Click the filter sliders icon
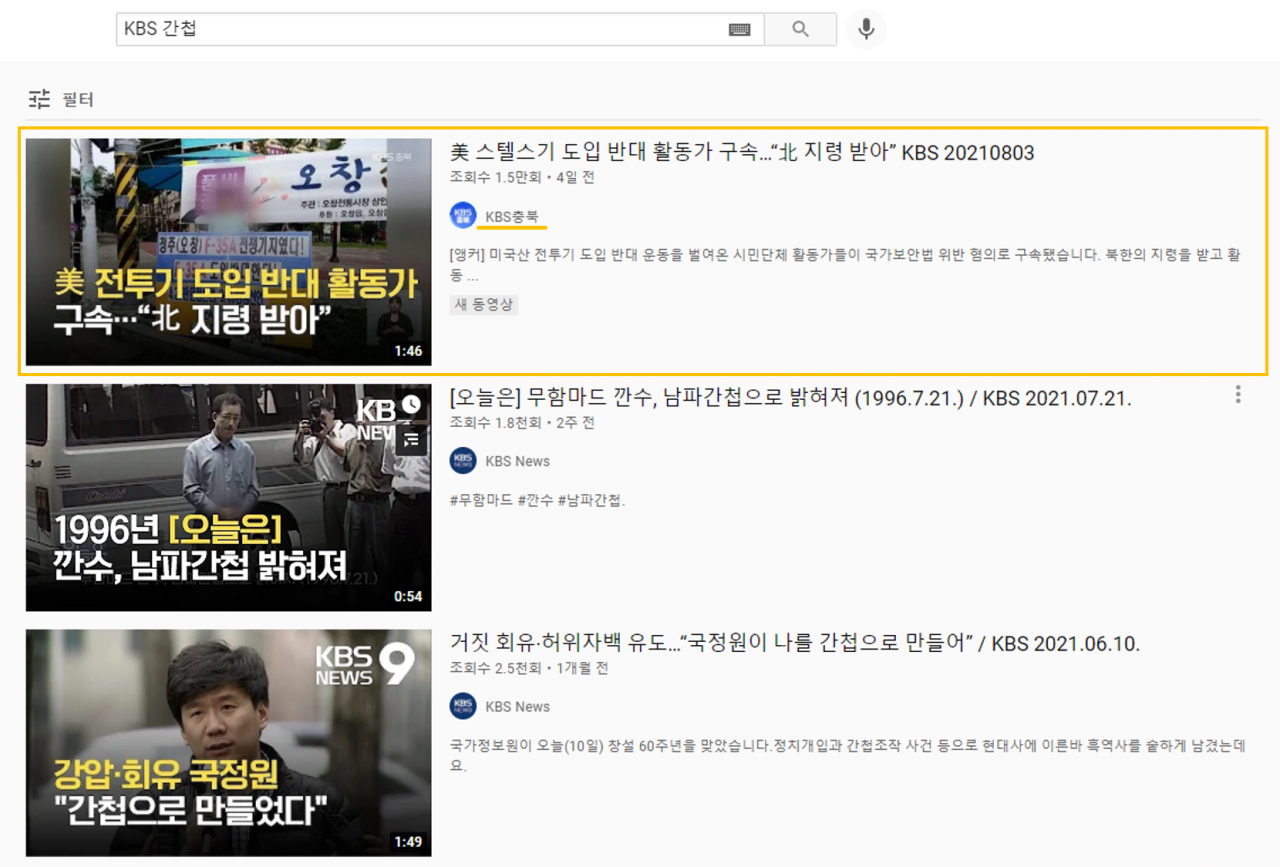 click(x=39, y=100)
